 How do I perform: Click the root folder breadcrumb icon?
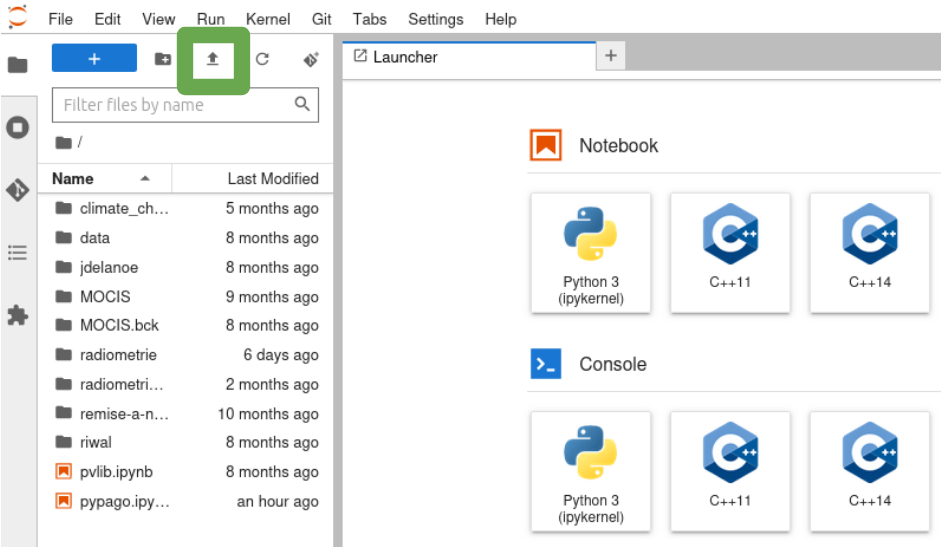63,143
